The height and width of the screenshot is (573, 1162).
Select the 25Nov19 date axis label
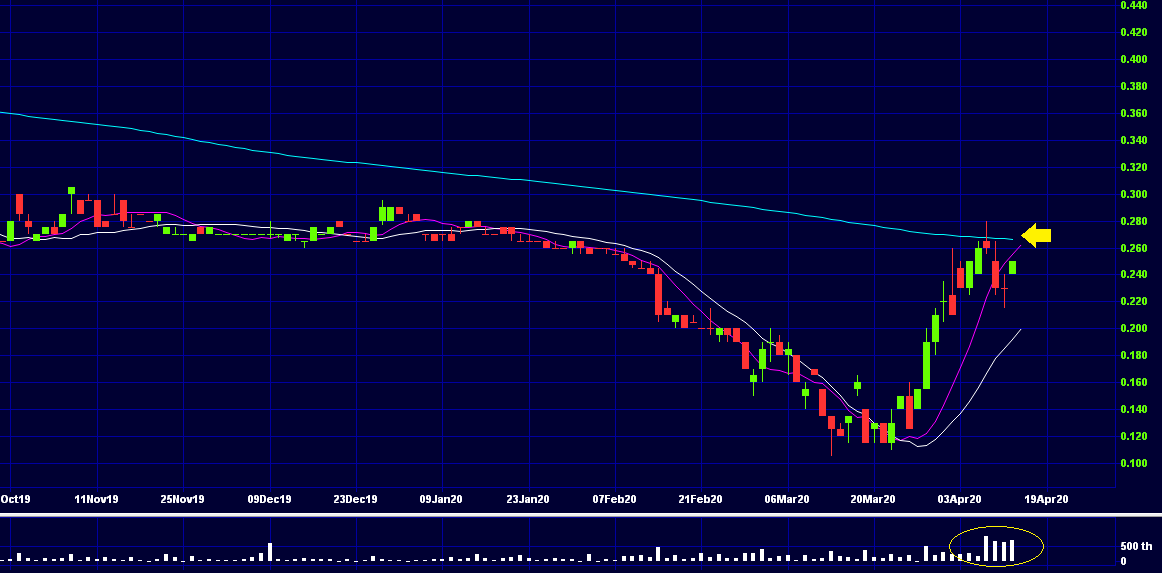click(x=182, y=500)
